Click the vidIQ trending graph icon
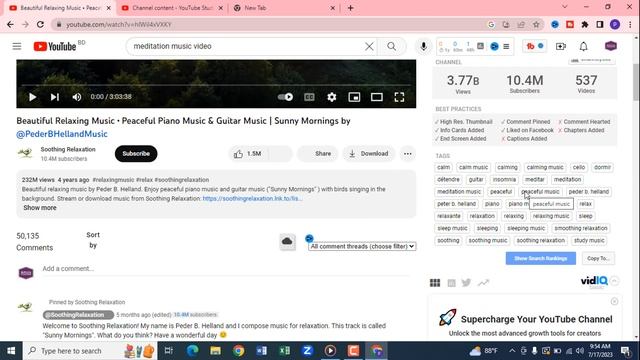Screen dimensions: 640x360 tap(483, 282)
